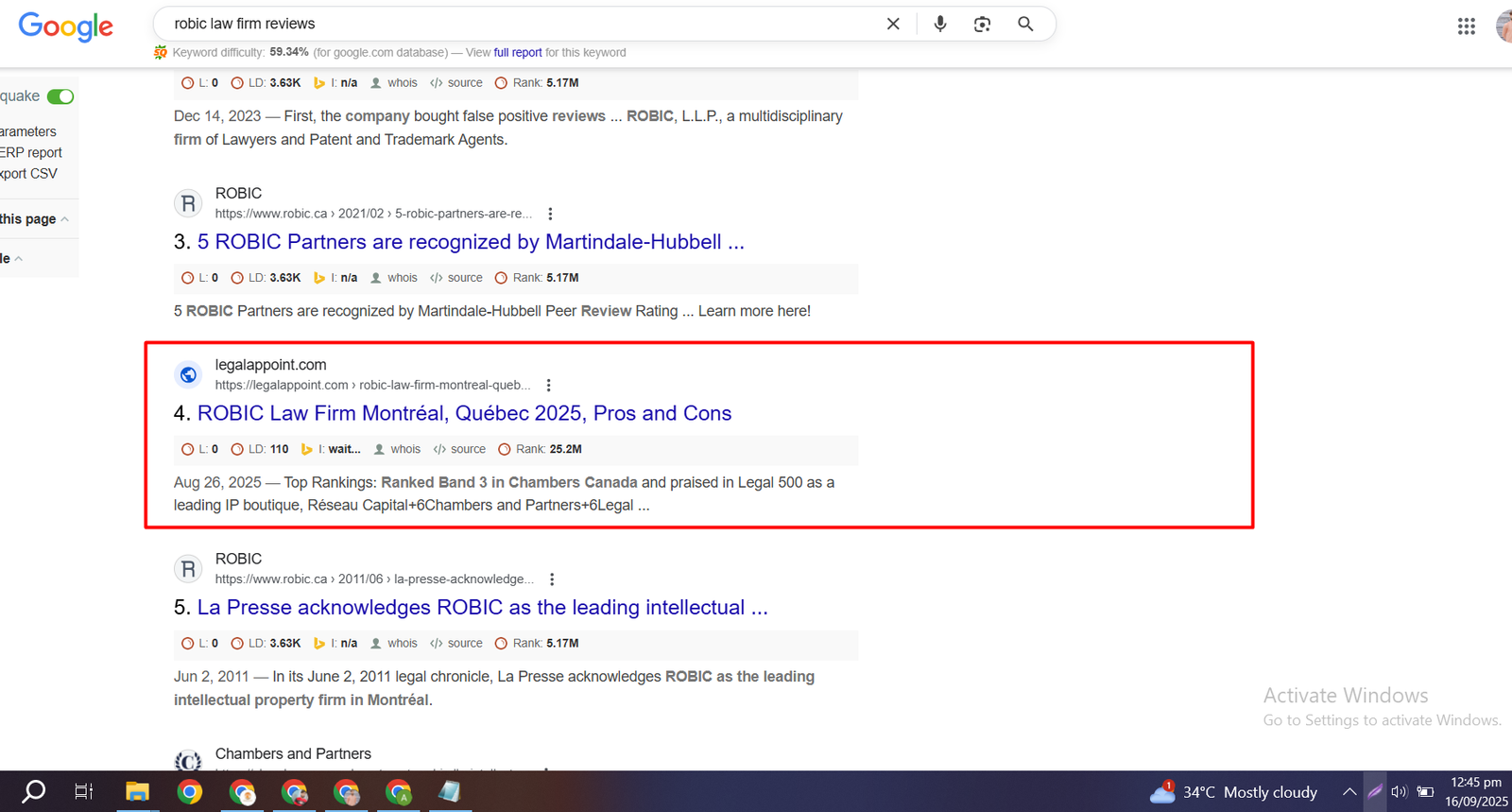Open three-dot menu for La Presse result
This screenshot has height=812, width=1512.
(x=552, y=579)
